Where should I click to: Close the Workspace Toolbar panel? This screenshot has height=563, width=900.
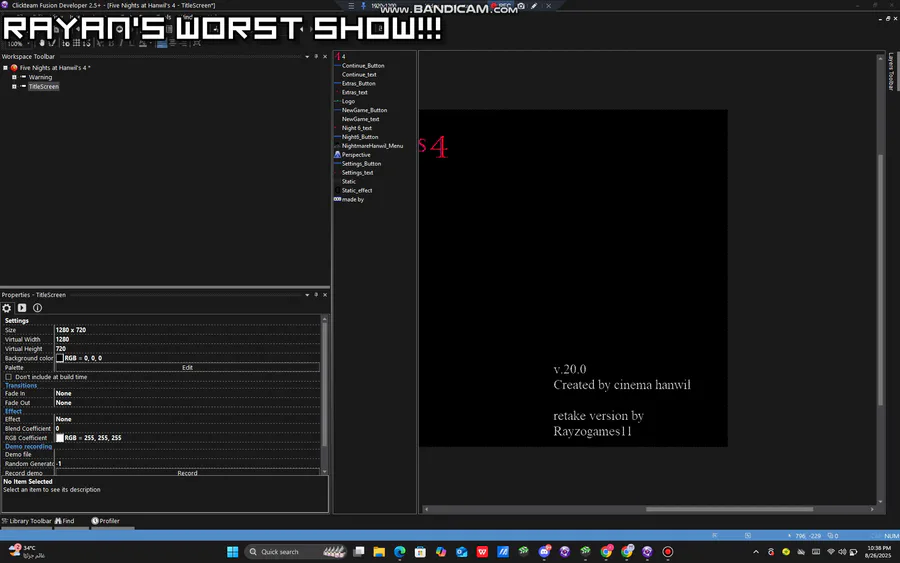coord(325,56)
